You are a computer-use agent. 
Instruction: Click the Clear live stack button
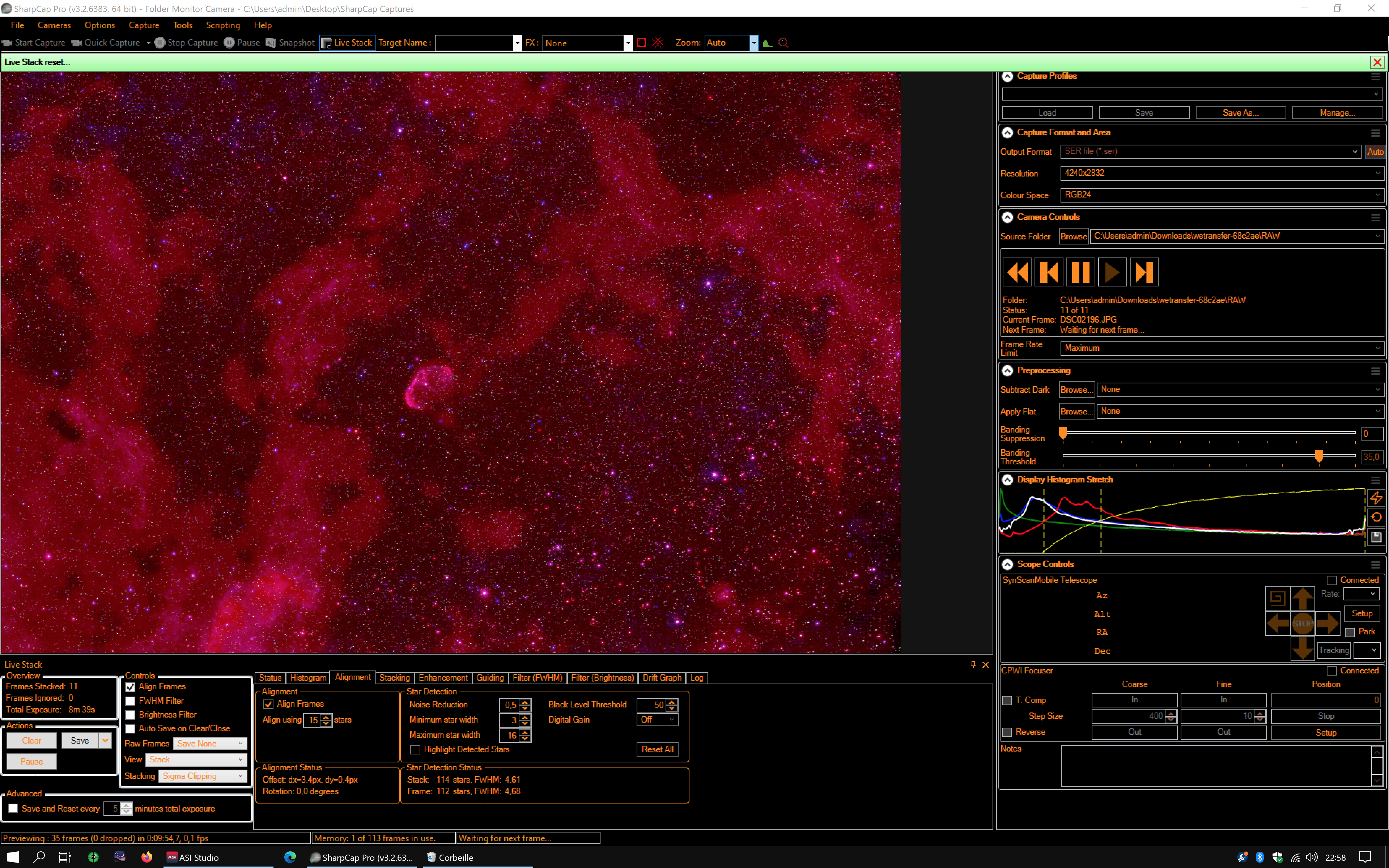(x=31, y=741)
